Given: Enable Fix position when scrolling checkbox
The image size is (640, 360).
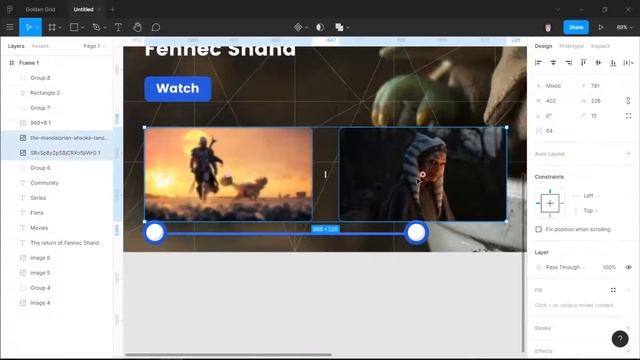Looking at the screenshot, I should click(x=538, y=229).
